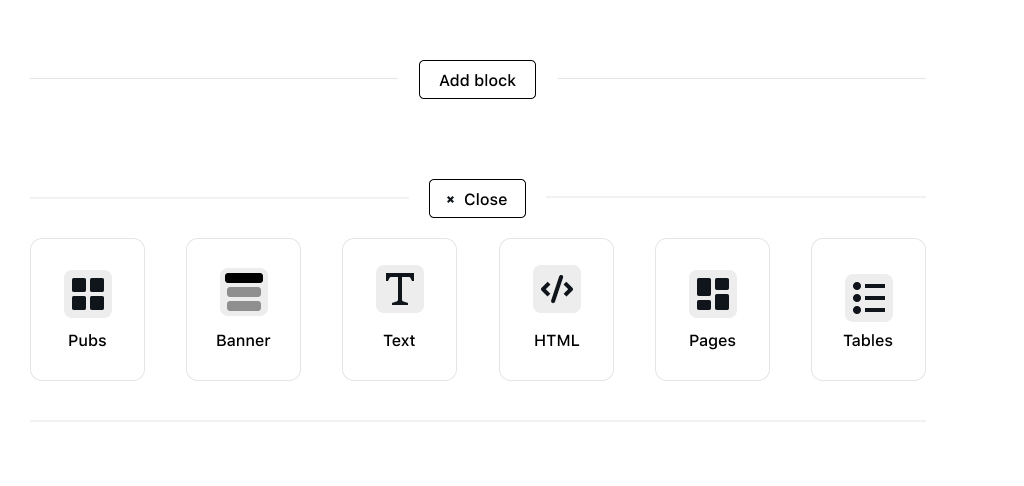
Task: Click the small x icon beside Close
Action: [451, 199]
